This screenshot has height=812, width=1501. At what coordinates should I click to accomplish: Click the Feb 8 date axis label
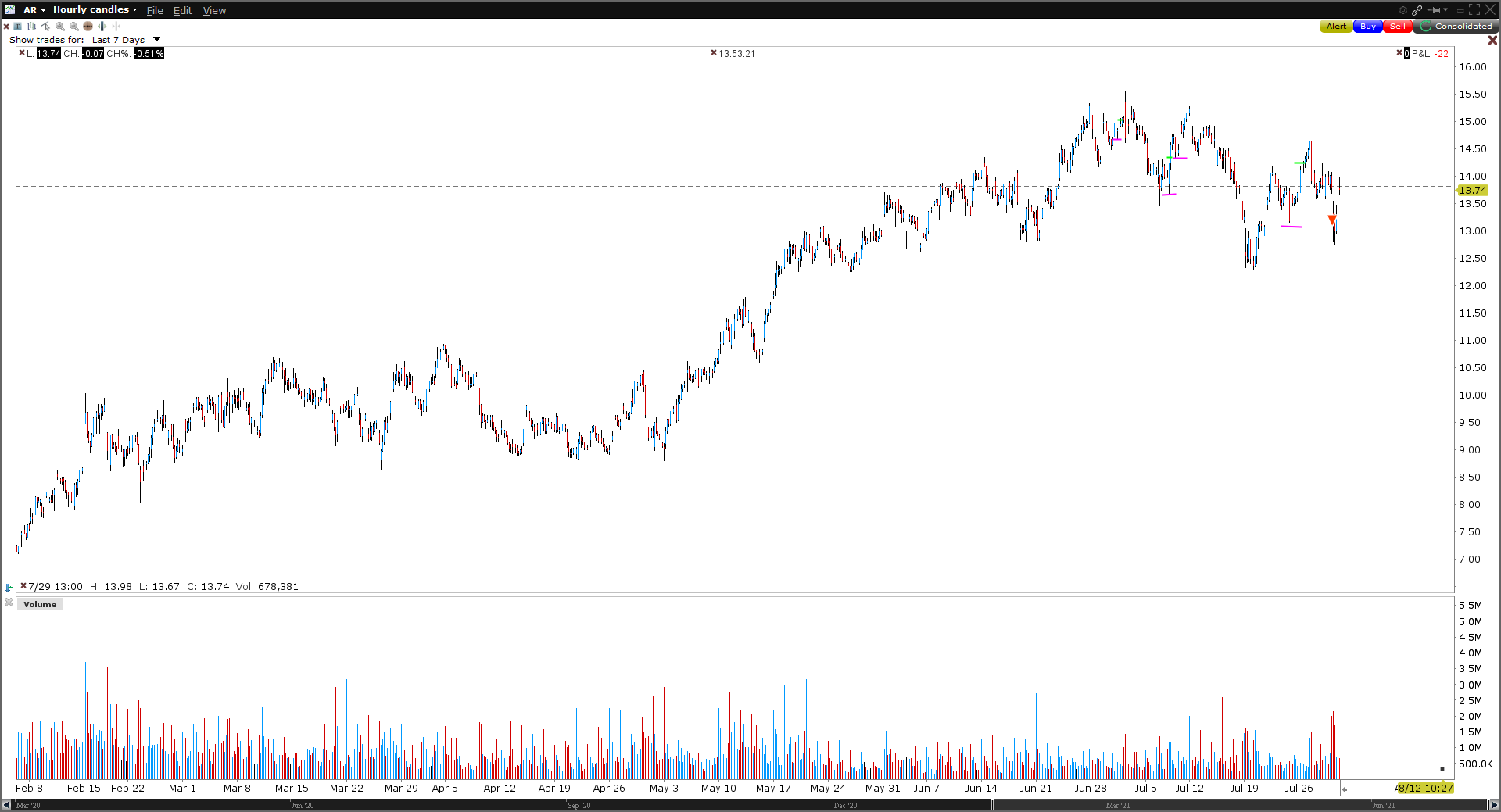tap(30, 788)
